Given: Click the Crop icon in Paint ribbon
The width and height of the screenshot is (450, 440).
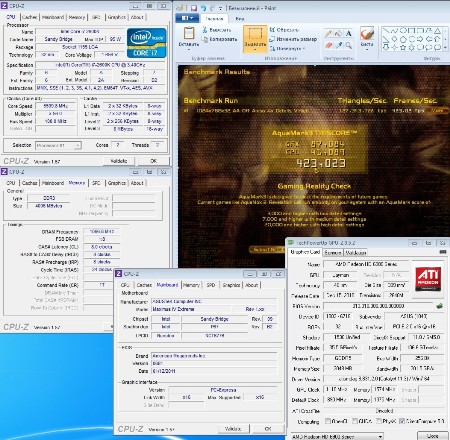Looking at the screenshot, I should [272, 30].
